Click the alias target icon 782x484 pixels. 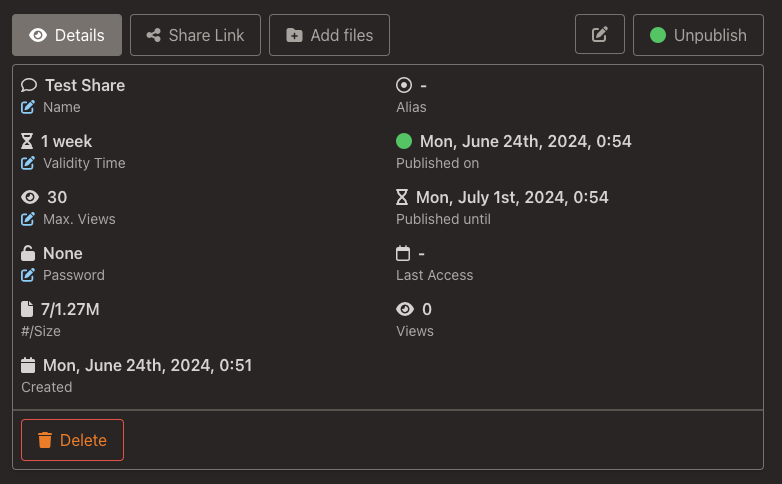tap(404, 85)
